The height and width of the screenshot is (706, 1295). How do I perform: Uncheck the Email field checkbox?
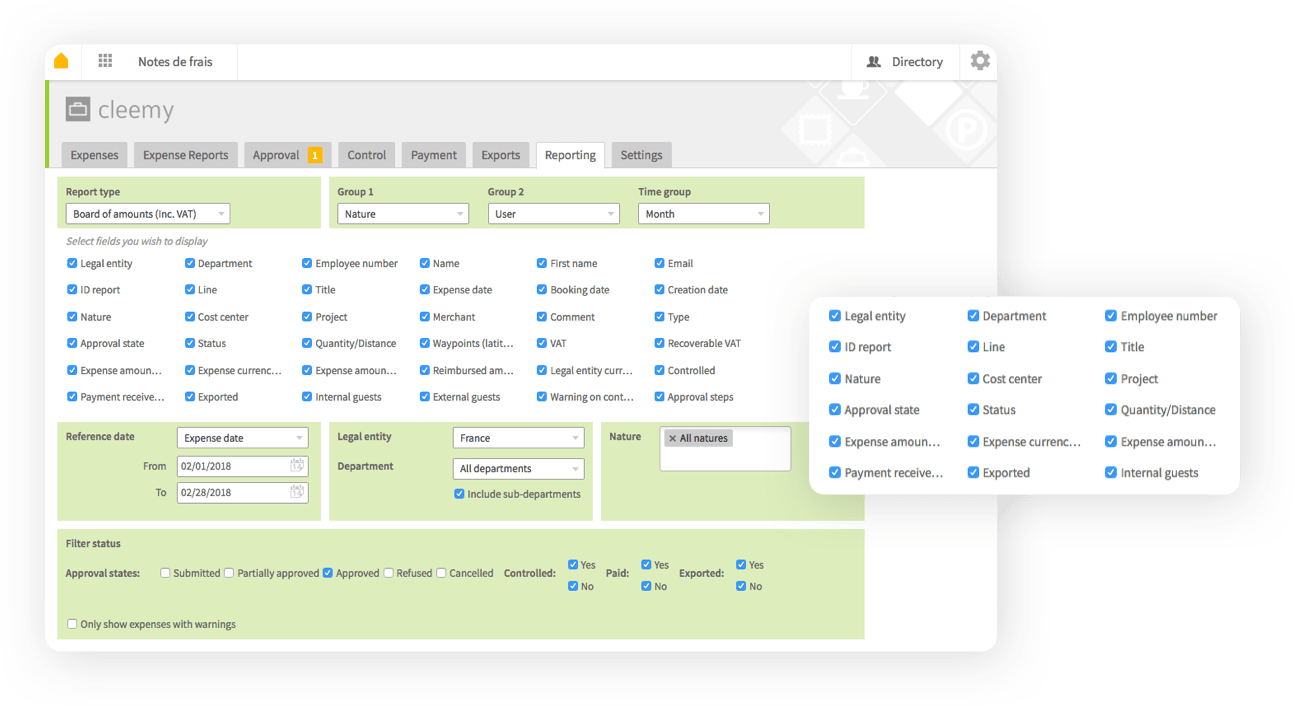click(659, 263)
